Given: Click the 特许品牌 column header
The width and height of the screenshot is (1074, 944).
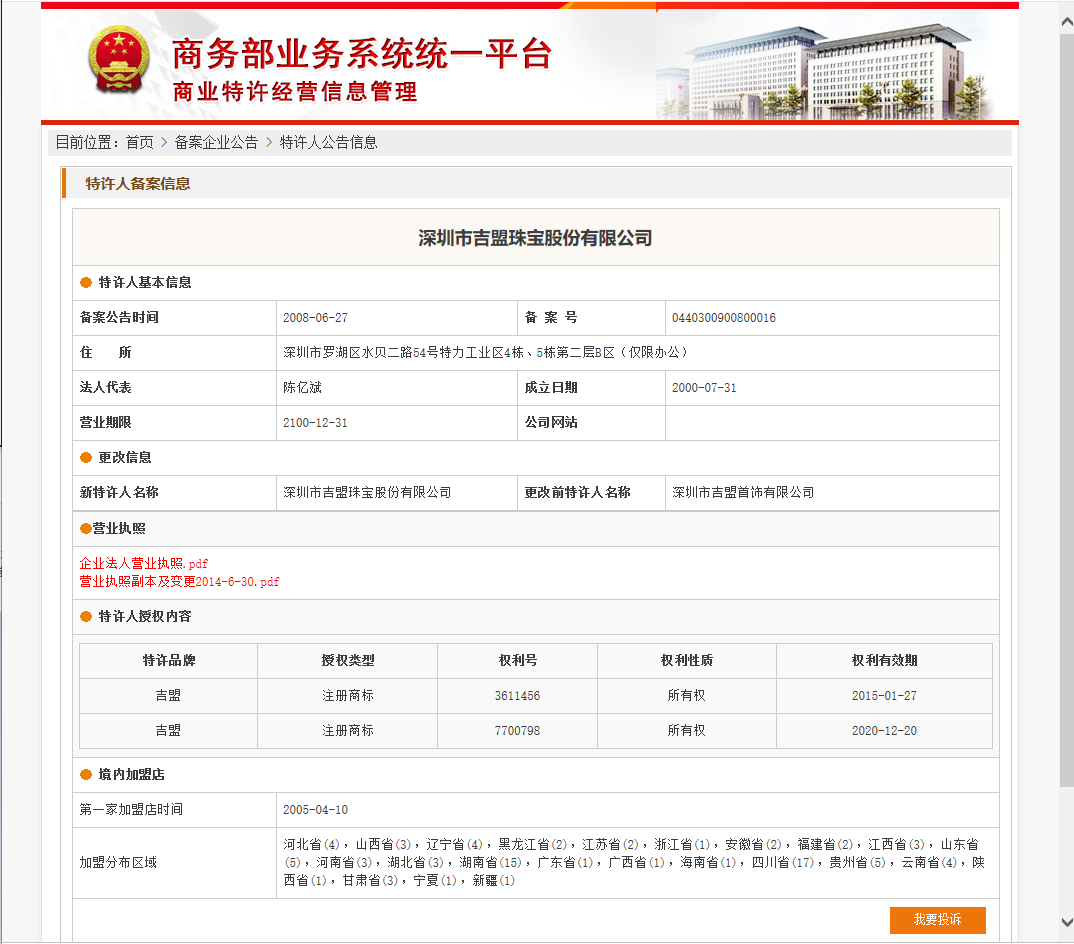Looking at the screenshot, I should tap(168, 661).
